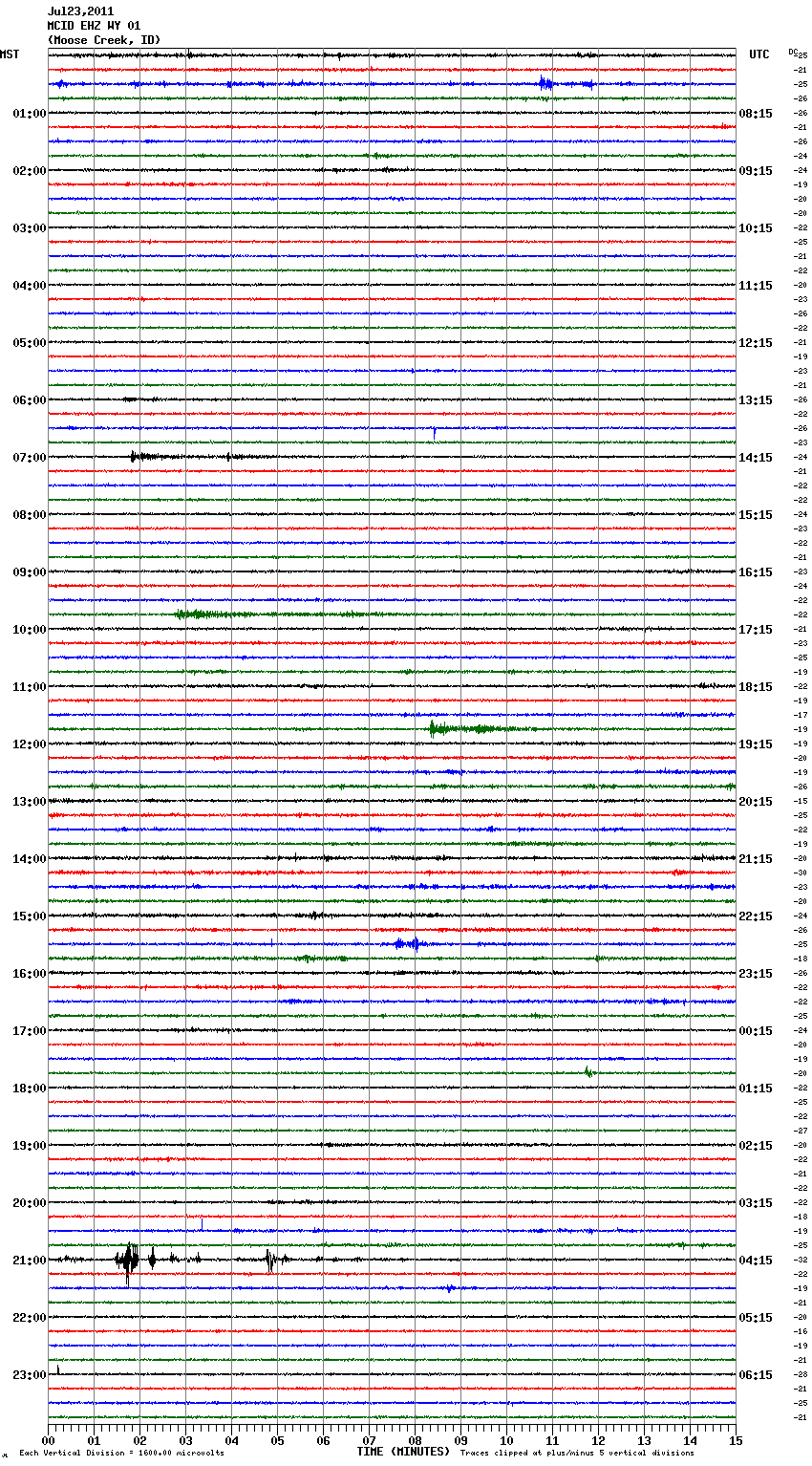Click the 04:15 UTC time label
This screenshot has width=812, height=1466.
click(x=756, y=1261)
